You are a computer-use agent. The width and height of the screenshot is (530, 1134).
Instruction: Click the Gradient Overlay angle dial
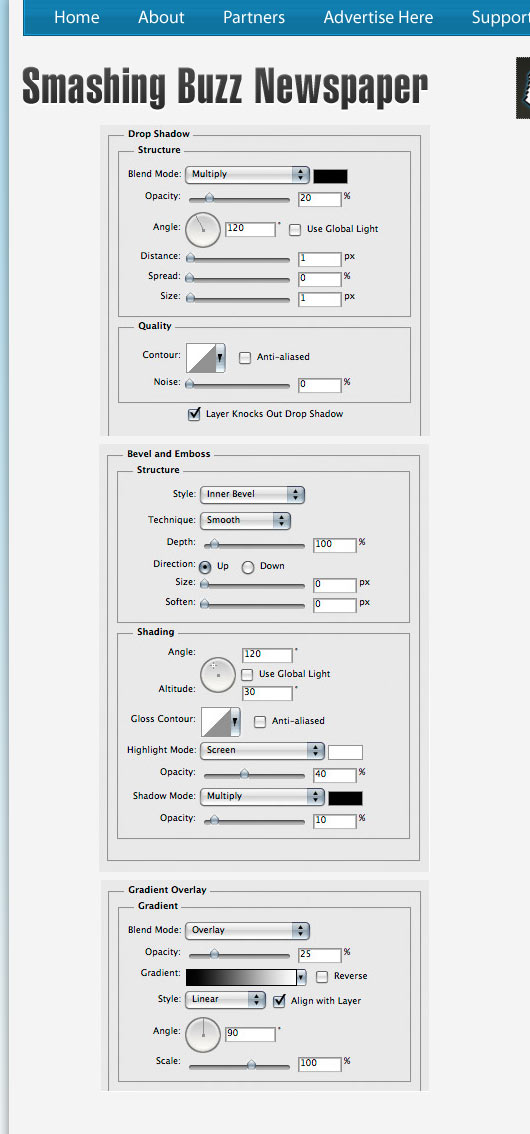[x=203, y=1035]
